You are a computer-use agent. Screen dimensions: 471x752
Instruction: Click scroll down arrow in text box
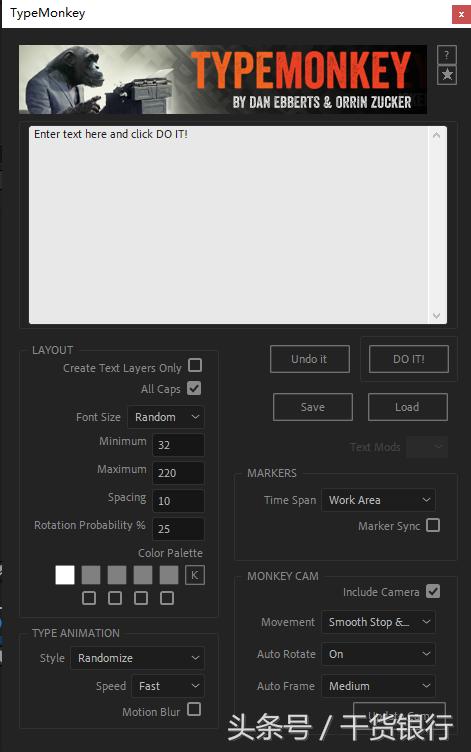point(436,315)
